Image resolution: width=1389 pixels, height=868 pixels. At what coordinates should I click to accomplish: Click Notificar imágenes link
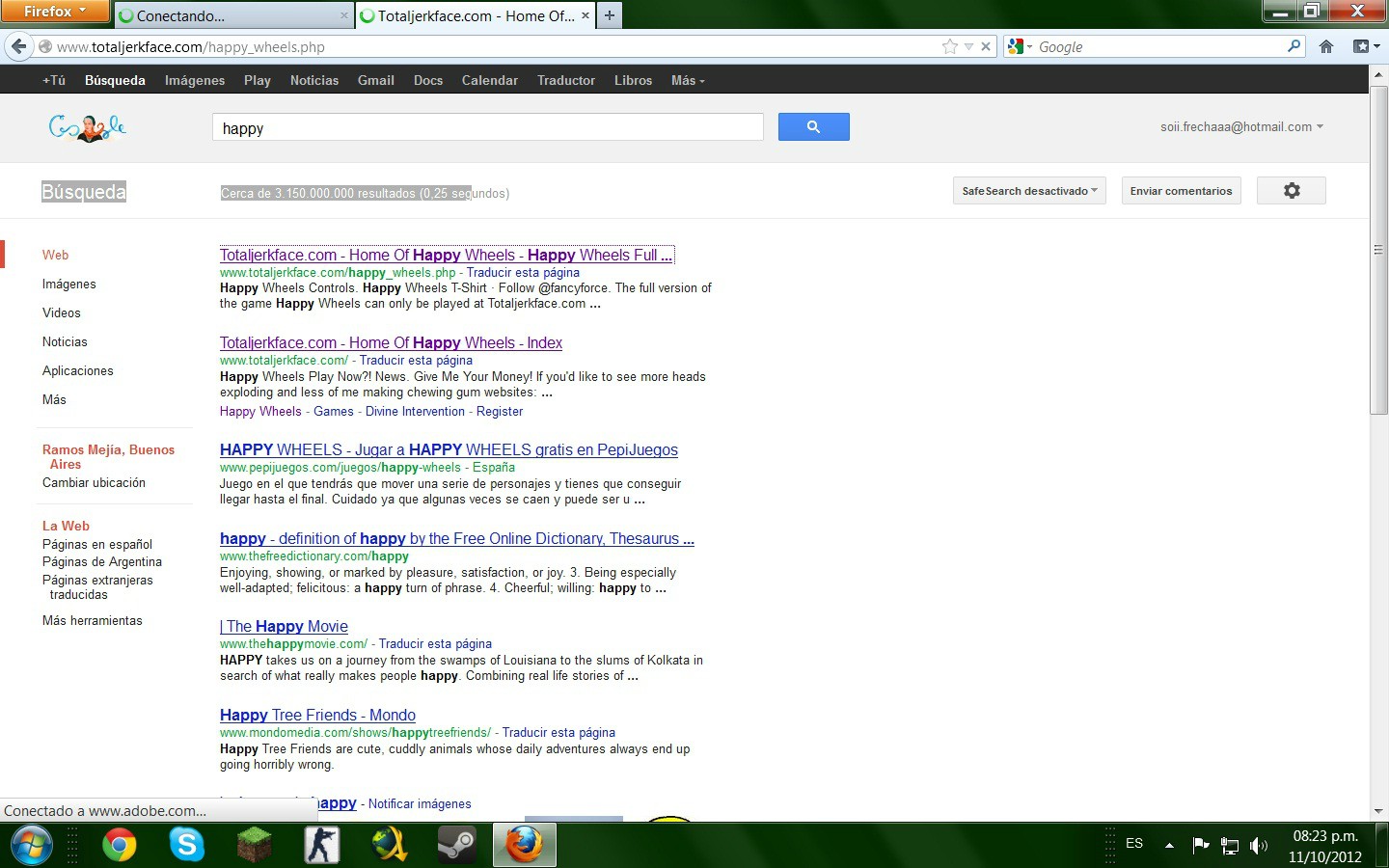pyautogui.click(x=420, y=803)
